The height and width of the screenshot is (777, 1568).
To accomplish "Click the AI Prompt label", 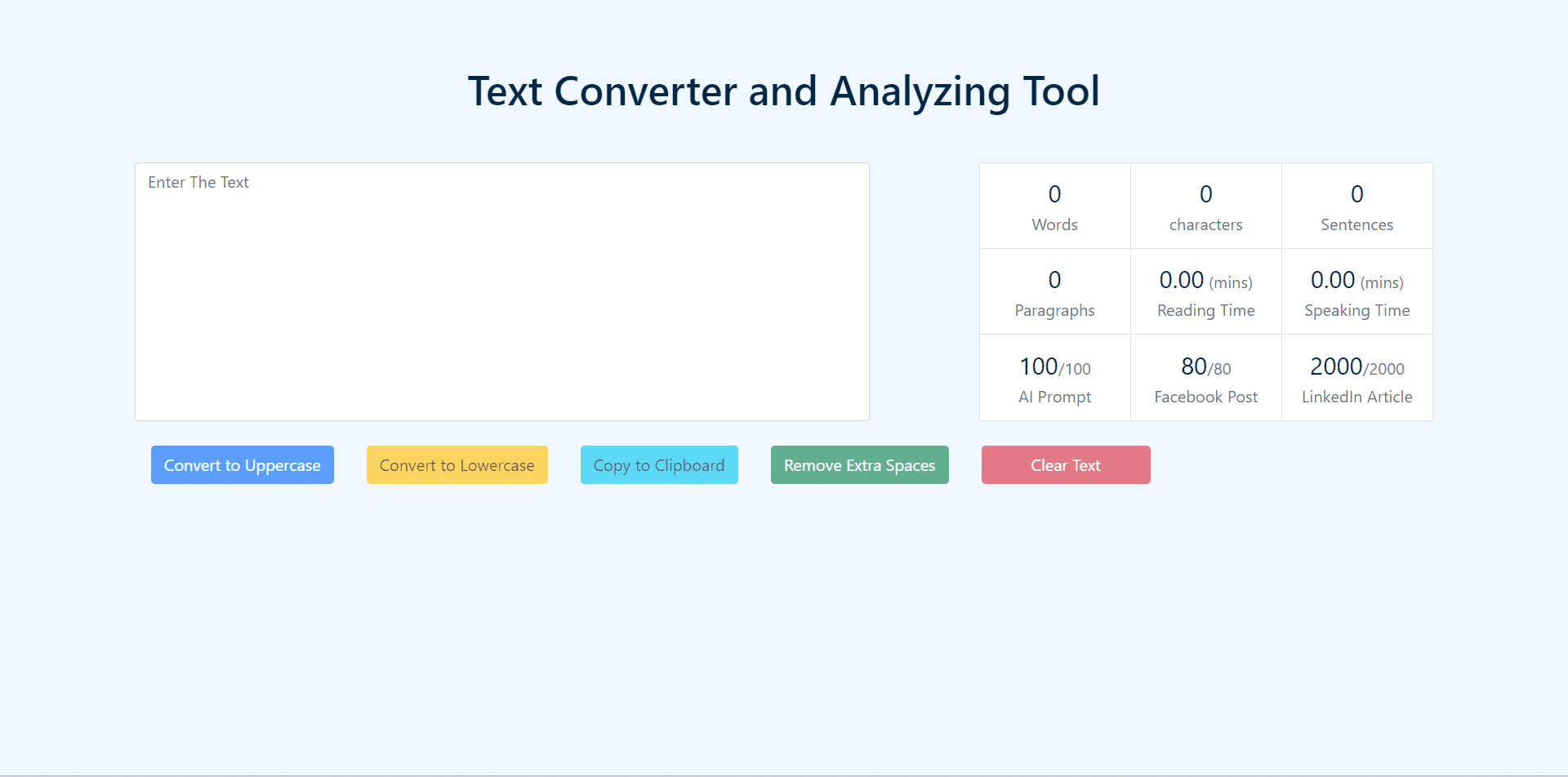I will [x=1054, y=397].
